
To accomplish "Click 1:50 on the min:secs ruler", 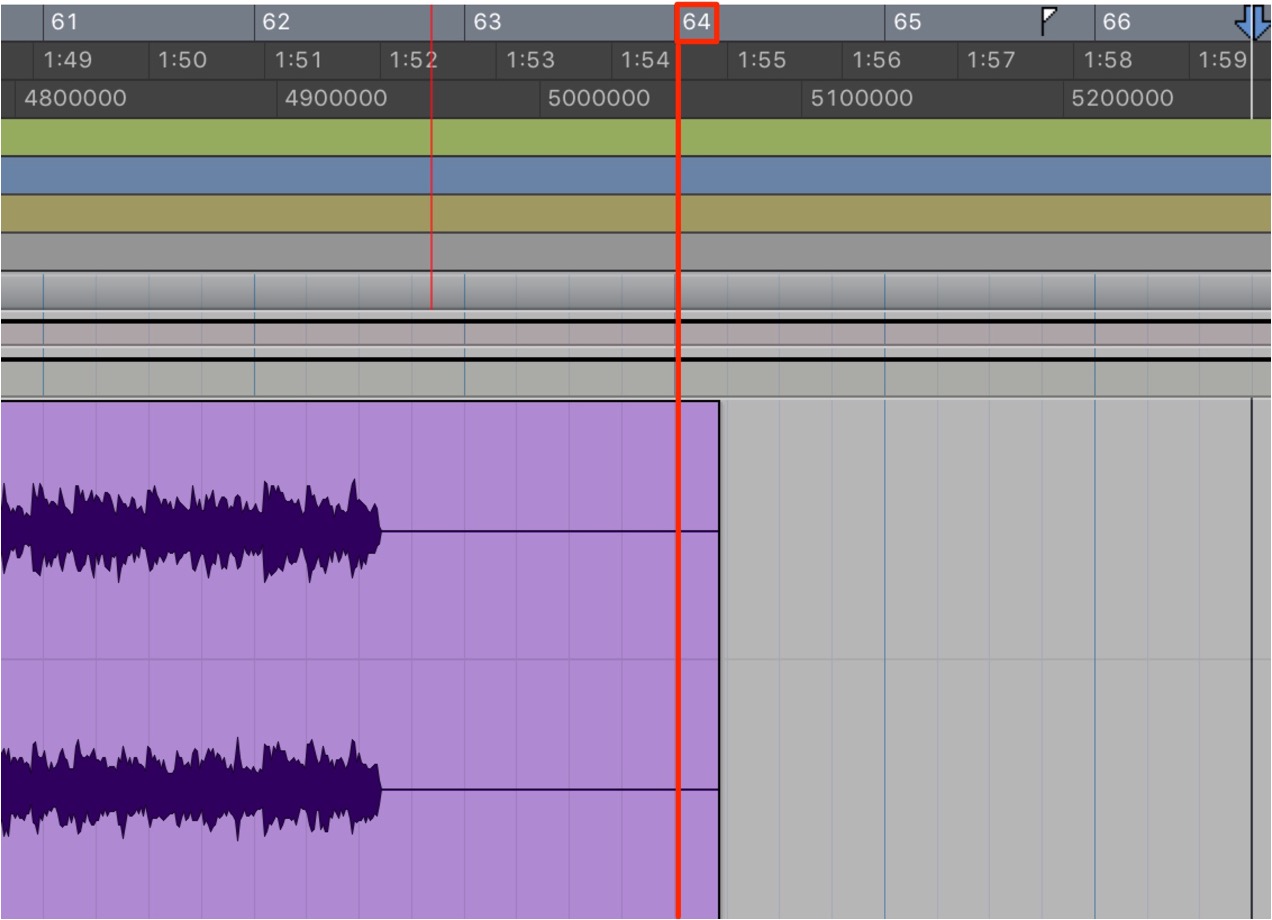I will 182,60.
